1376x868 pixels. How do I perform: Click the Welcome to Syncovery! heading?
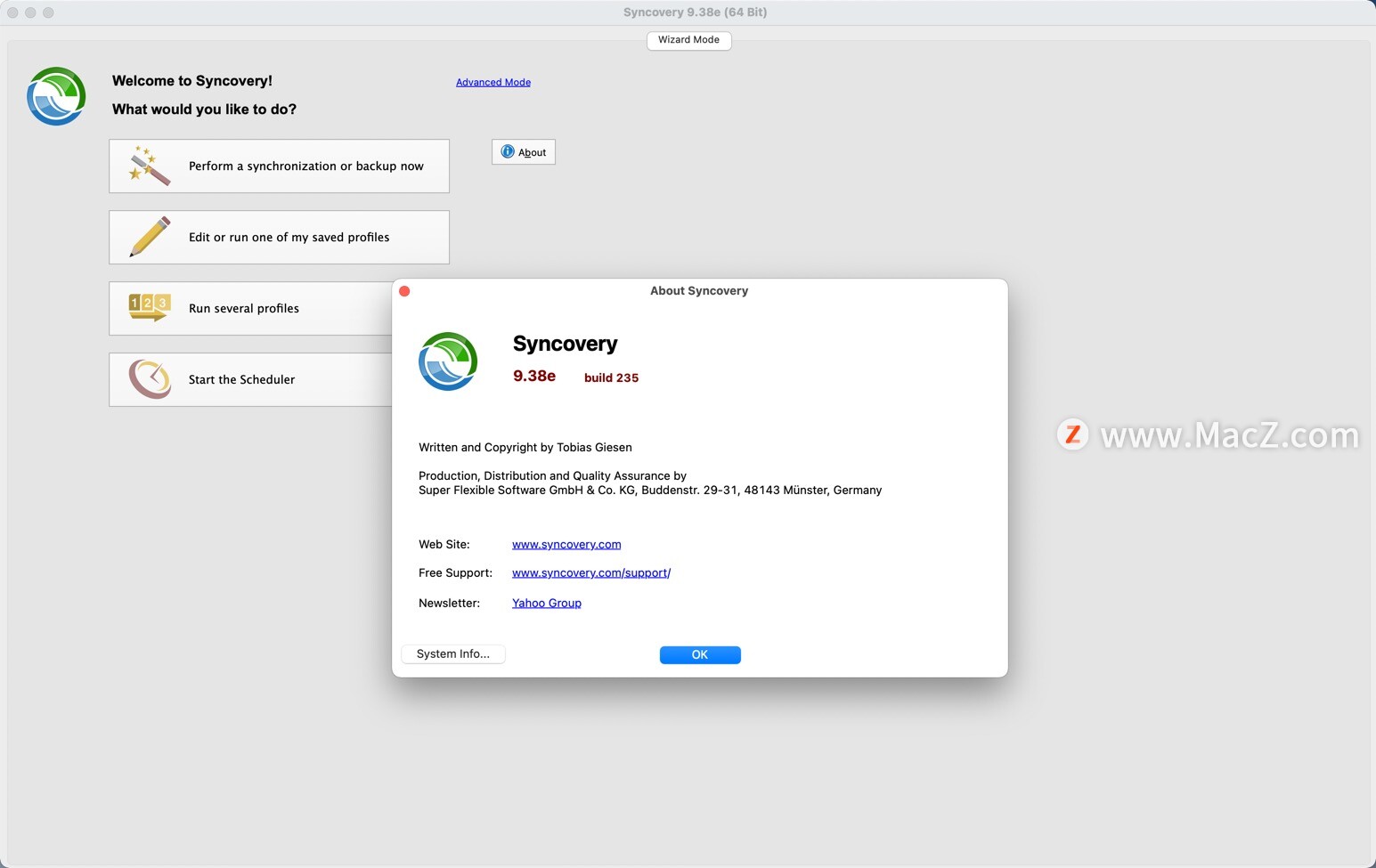pyautogui.click(x=192, y=80)
